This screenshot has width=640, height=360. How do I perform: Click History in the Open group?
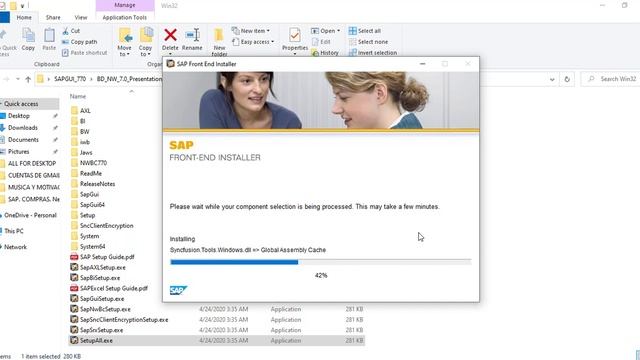pos(325,53)
